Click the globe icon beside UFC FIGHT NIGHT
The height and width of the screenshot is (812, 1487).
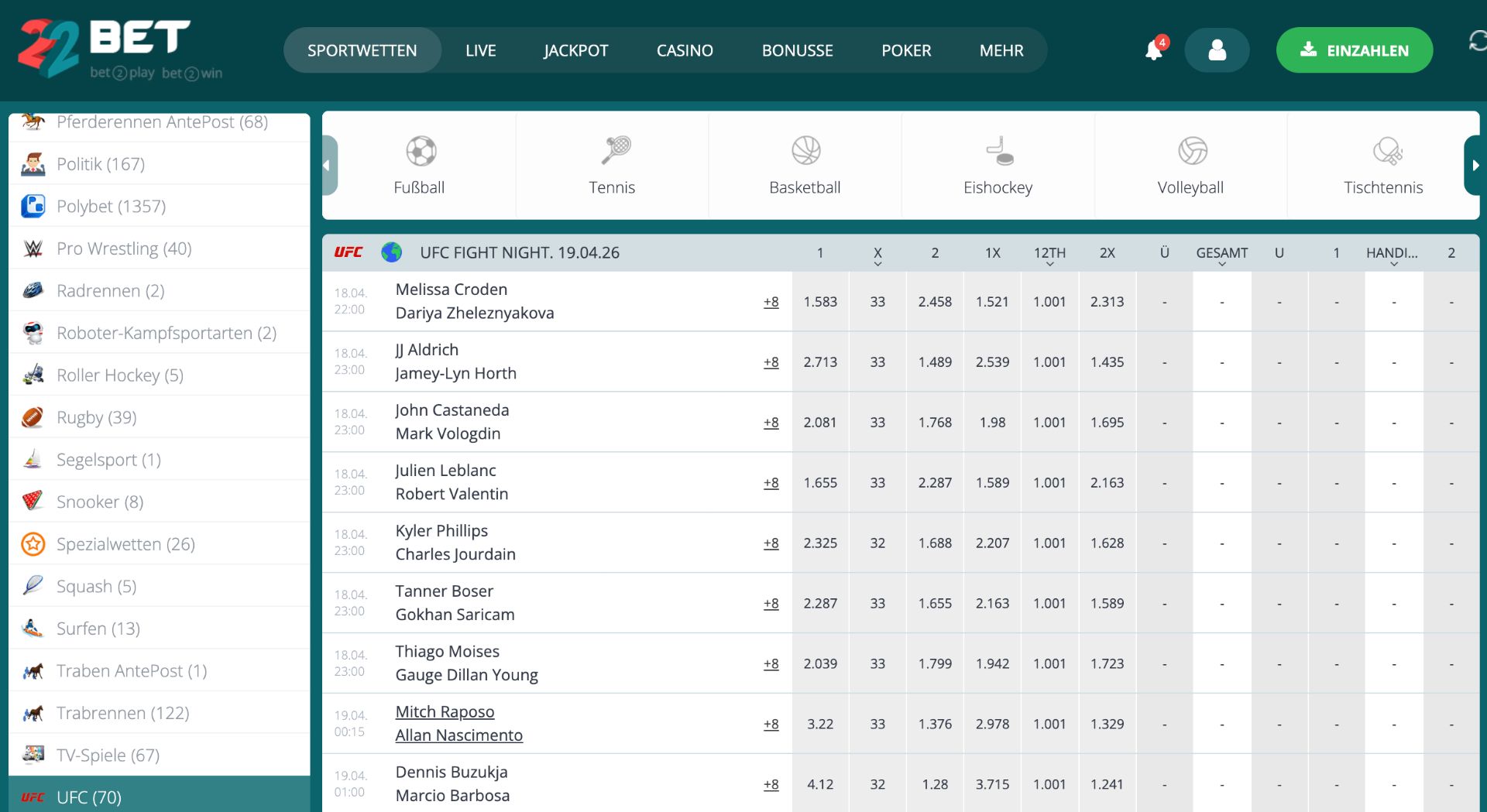pos(391,252)
